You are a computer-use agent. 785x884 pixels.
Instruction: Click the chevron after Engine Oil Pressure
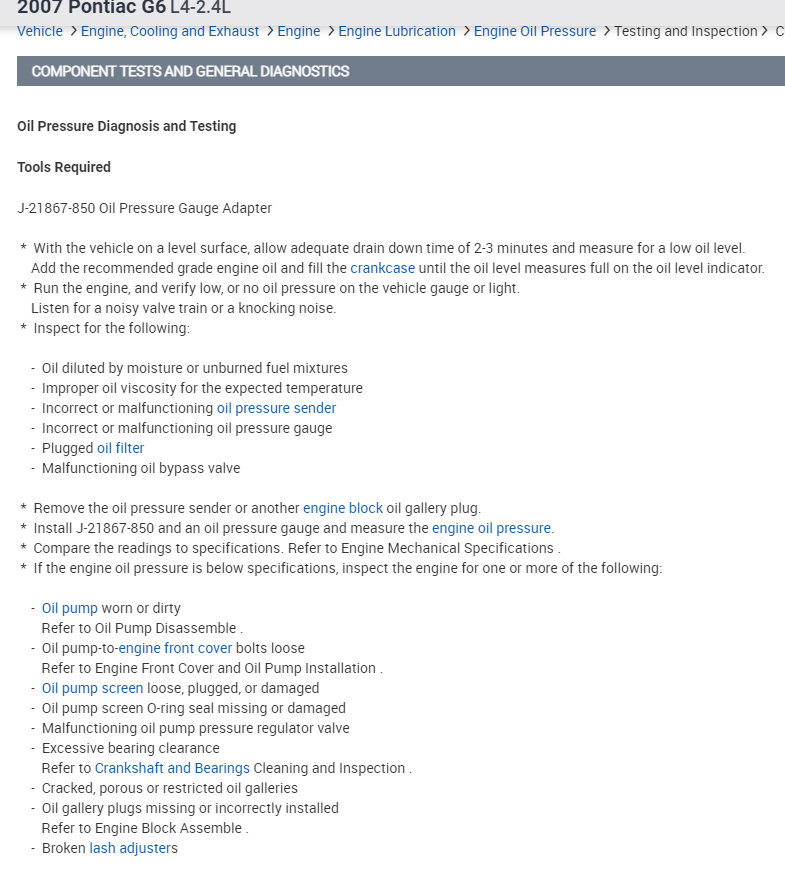(x=606, y=31)
